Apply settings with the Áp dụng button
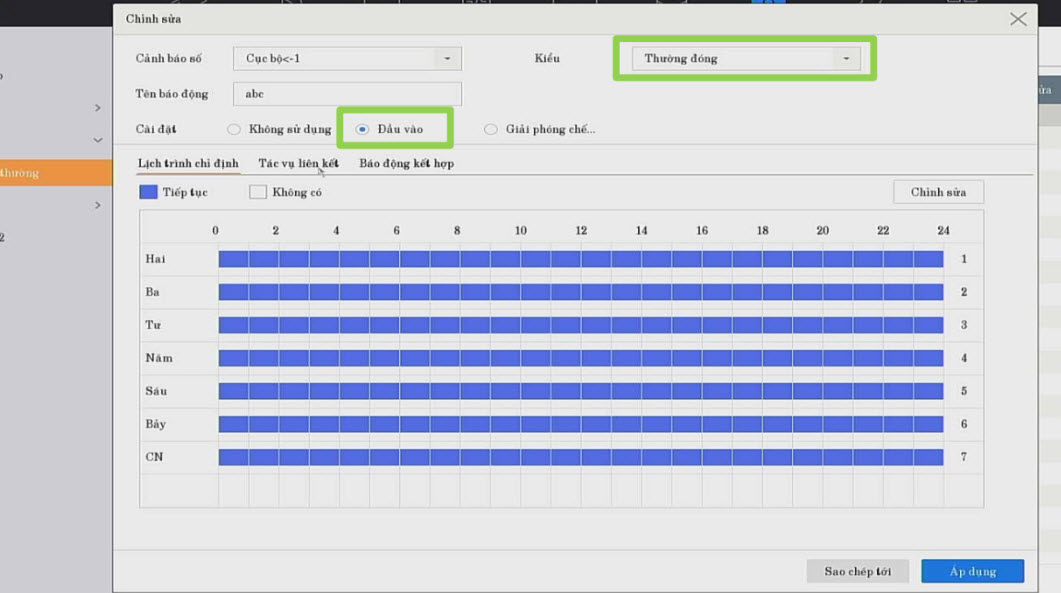This screenshot has height=593, width=1061. click(972, 571)
